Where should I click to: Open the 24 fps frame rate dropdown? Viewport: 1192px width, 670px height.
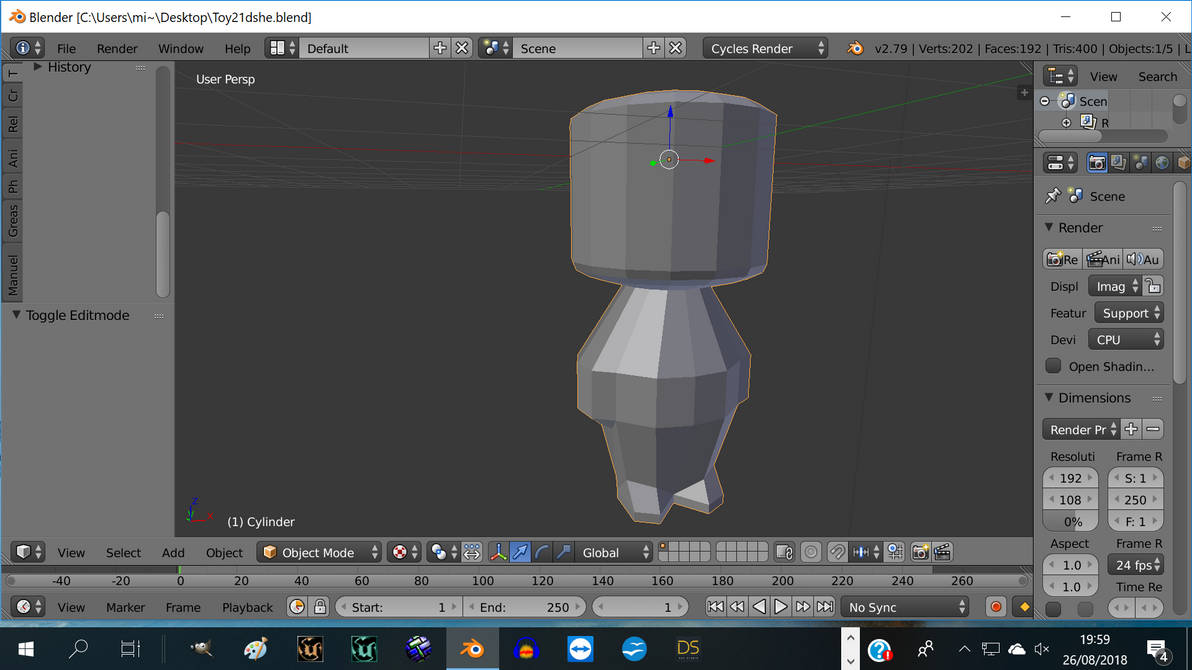pyautogui.click(x=1136, y=565)
